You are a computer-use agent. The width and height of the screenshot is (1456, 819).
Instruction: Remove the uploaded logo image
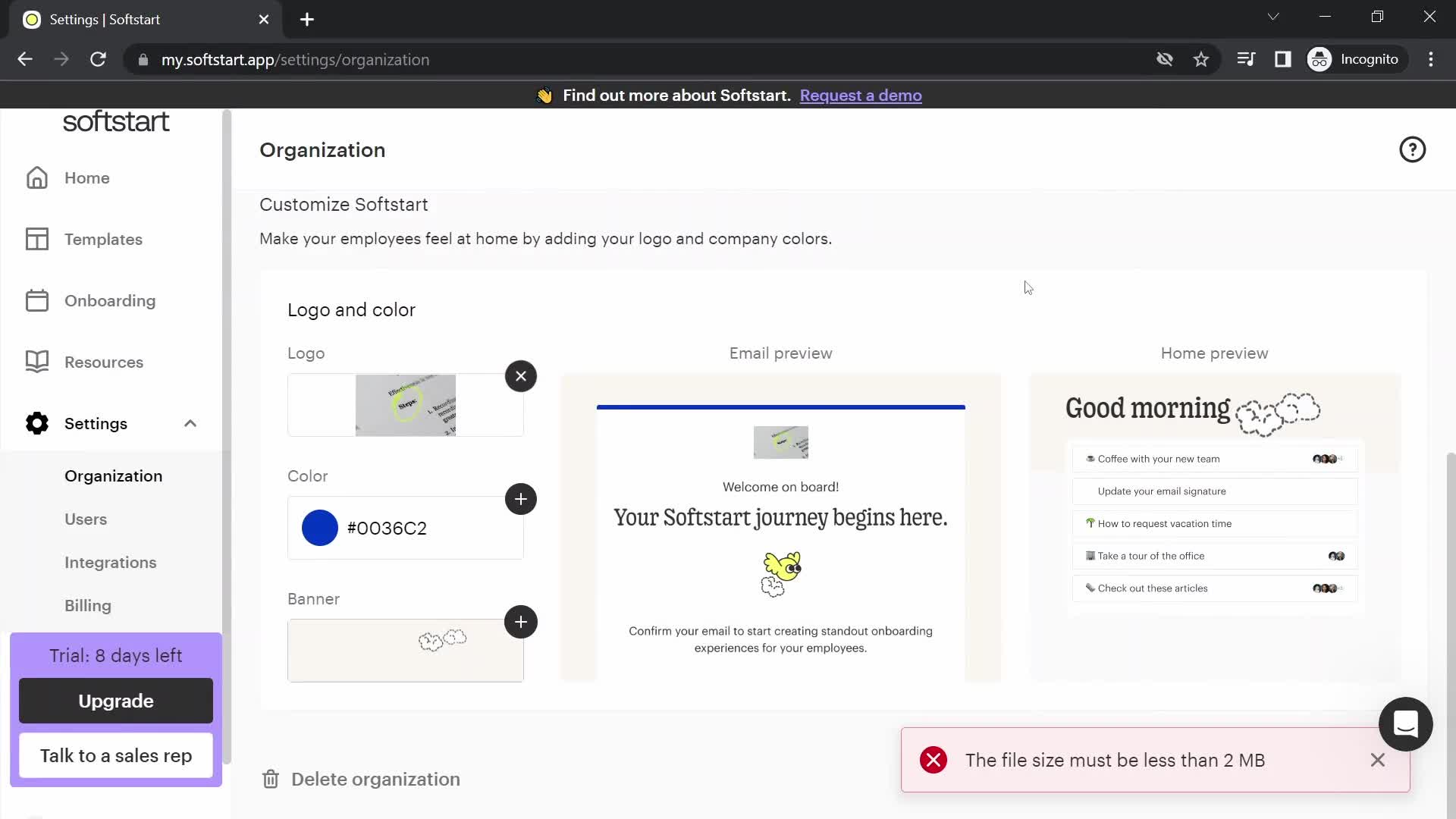[521, 376]
